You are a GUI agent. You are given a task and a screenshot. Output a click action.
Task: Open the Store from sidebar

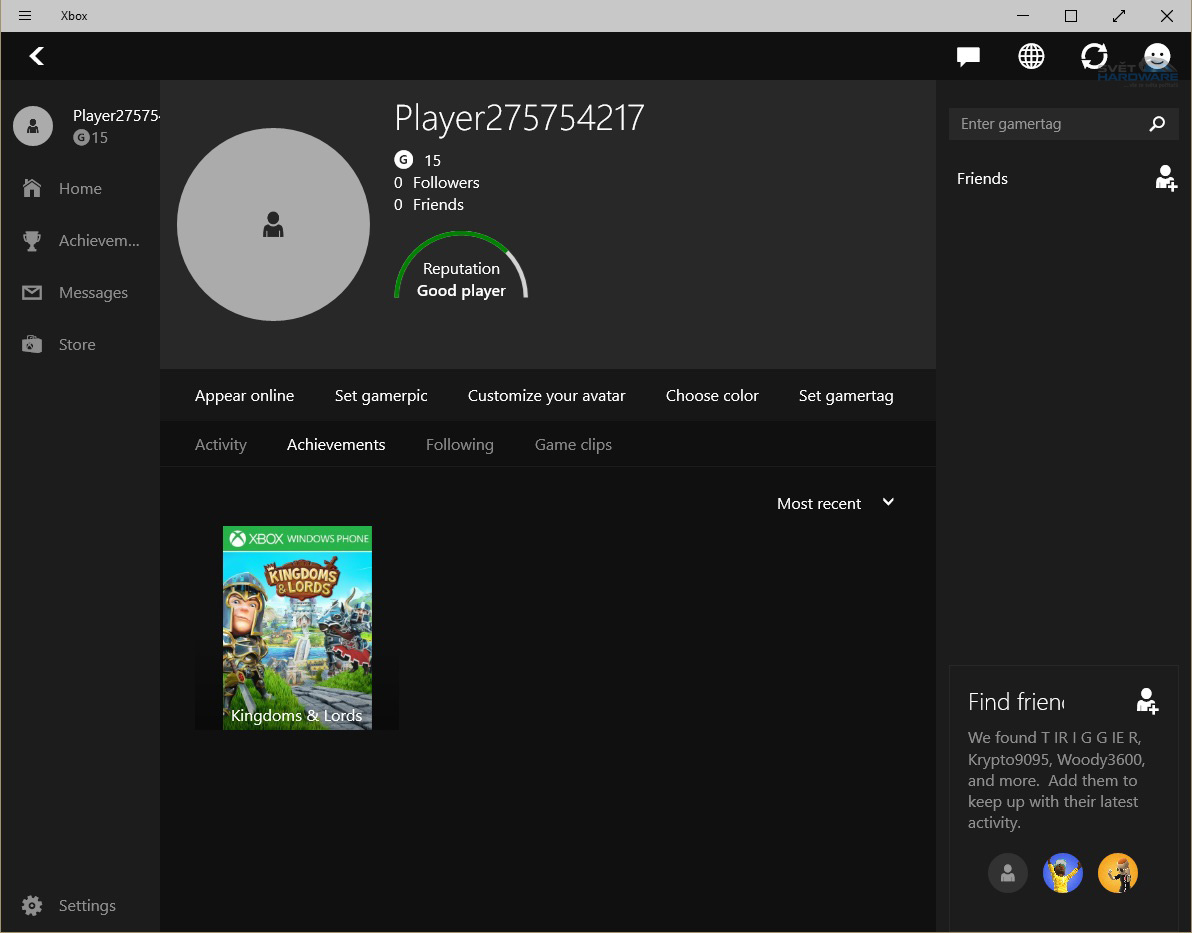[x=76, y=345]
